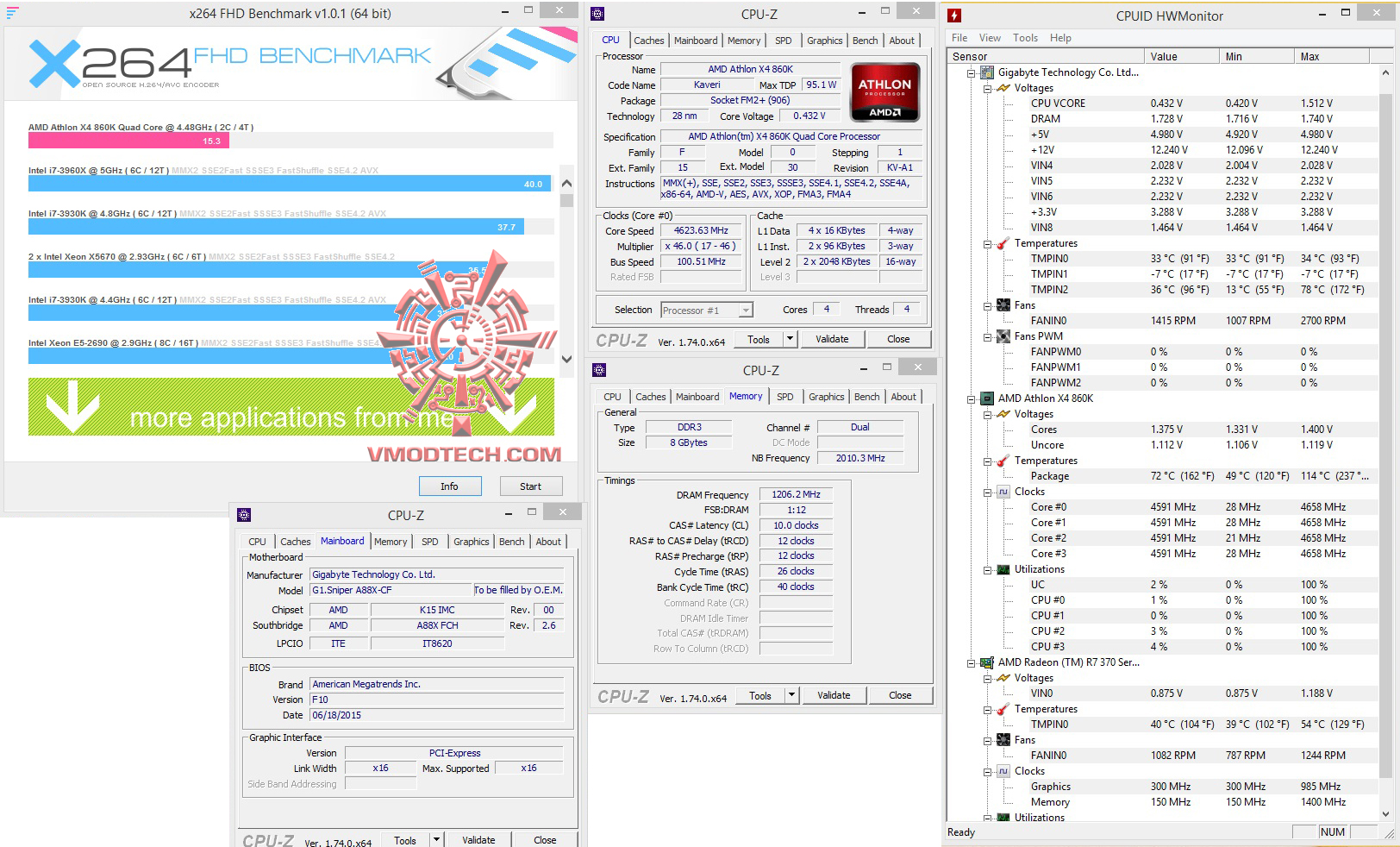Click the Value column header in HWMonitor

pyautogui.click(x=1184, y=56)
